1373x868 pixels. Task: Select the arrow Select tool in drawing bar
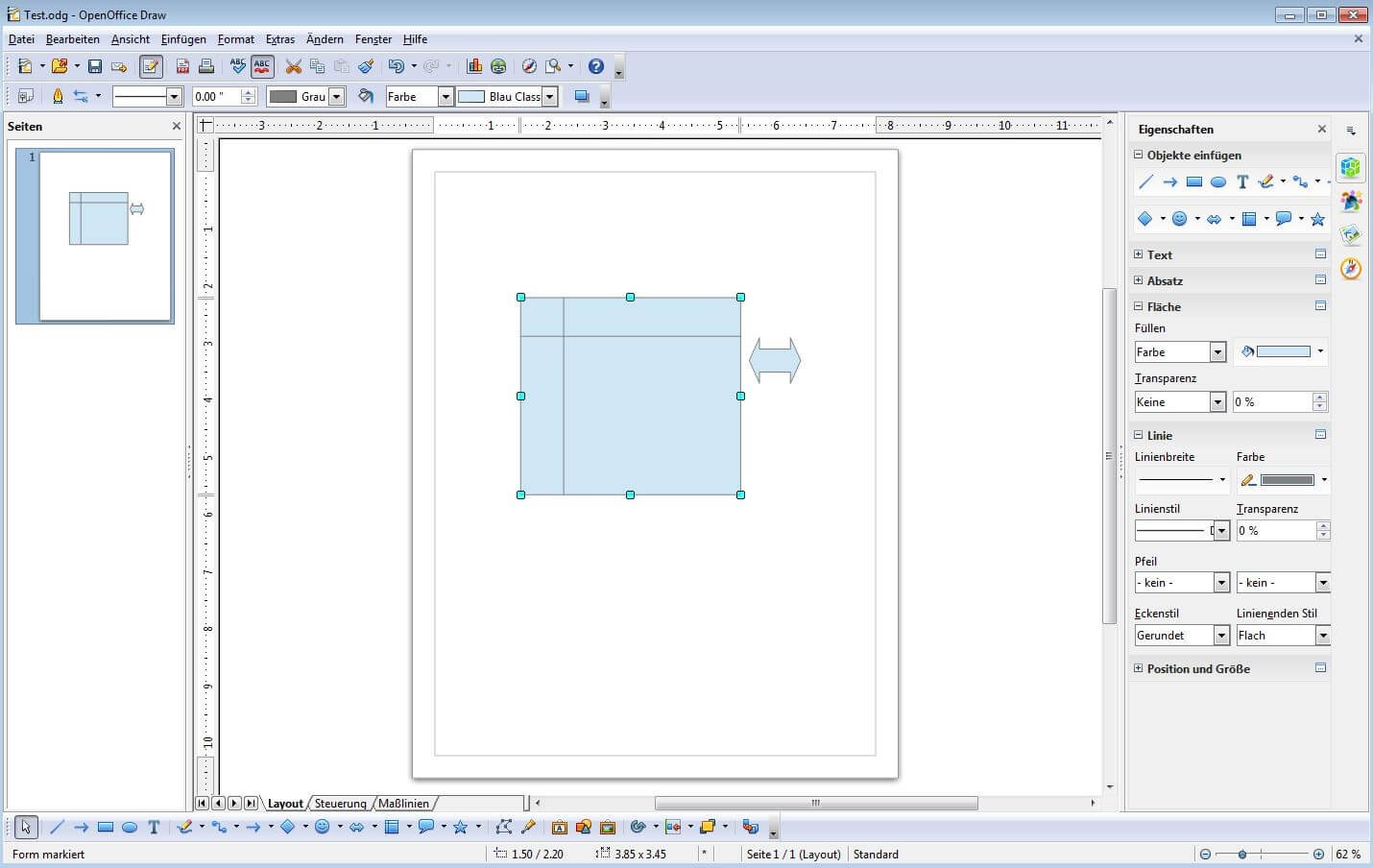[x=26, y=827]
